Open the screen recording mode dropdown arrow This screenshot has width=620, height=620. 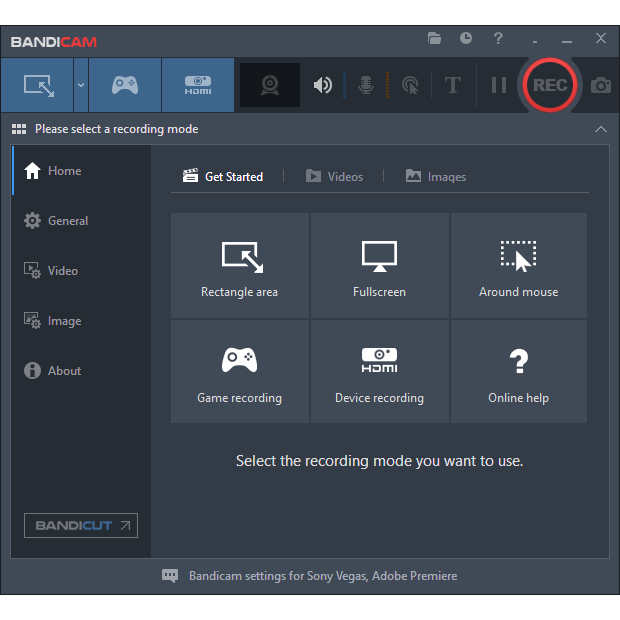81,85
